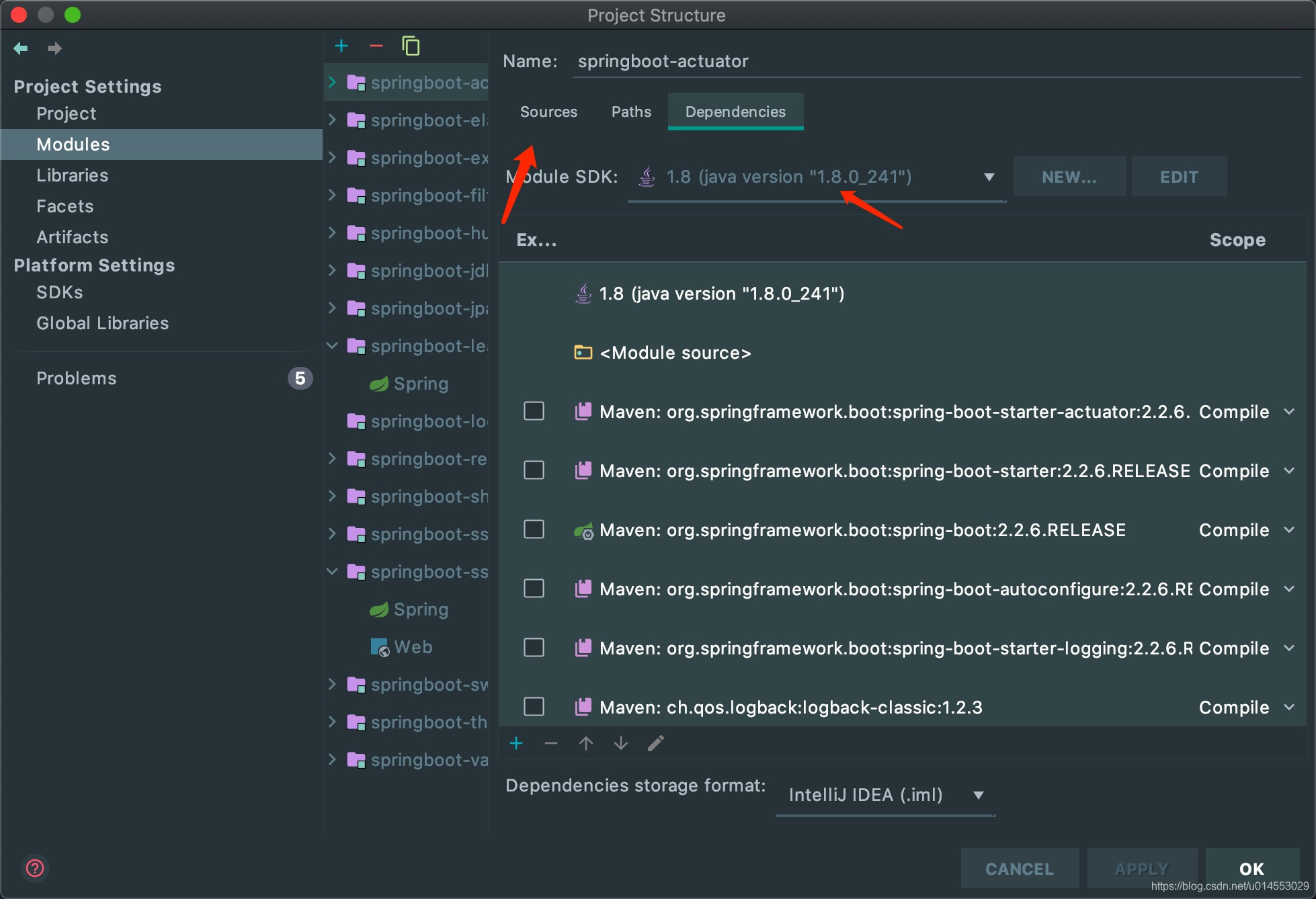Open help via the question mark icon
The height and width of the screenshot is (899, 1316).
pyautogui.click(x=35, y=868)
